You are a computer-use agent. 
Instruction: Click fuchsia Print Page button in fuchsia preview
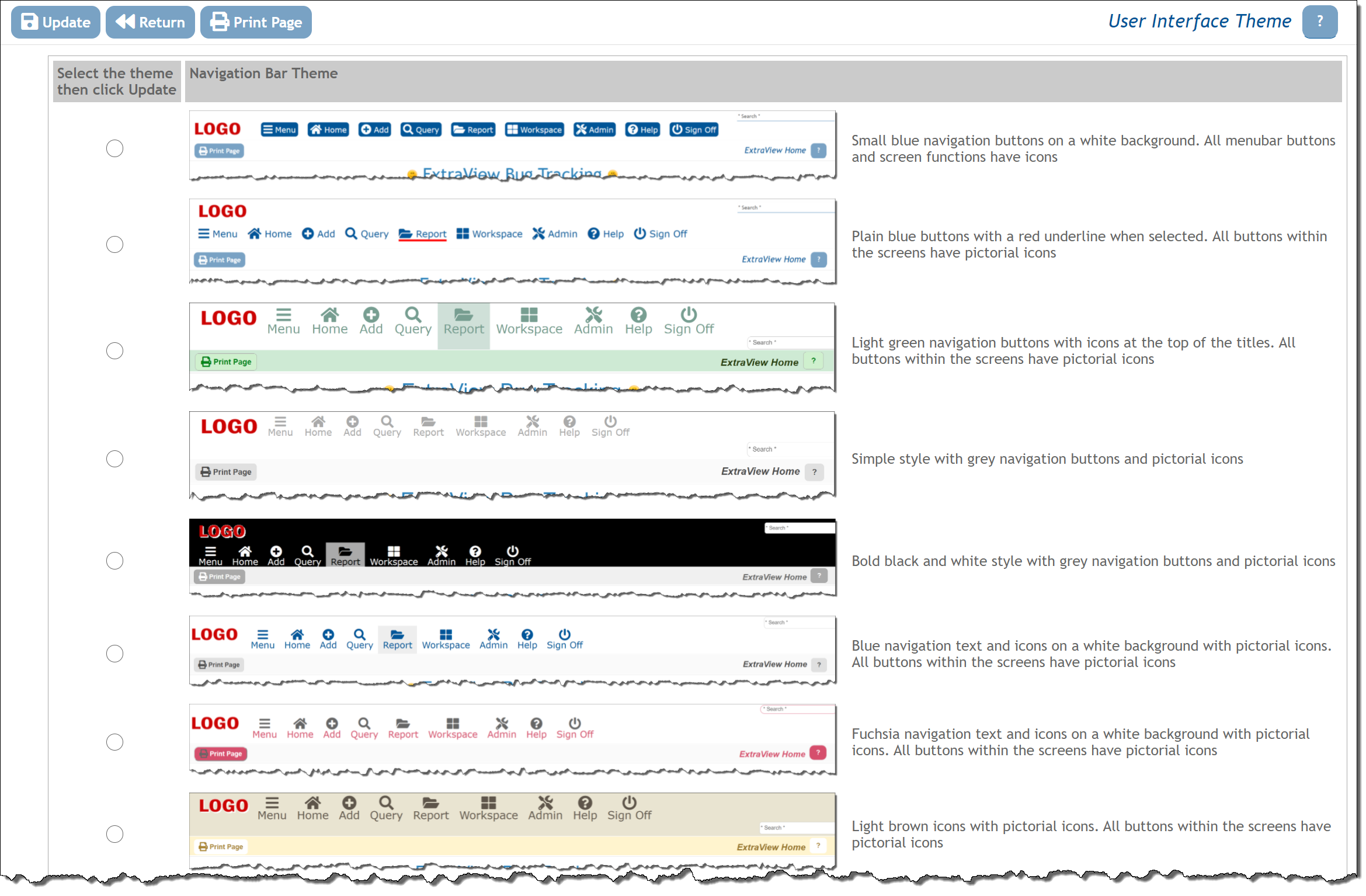pyautogui.click(x=221, y=753)
